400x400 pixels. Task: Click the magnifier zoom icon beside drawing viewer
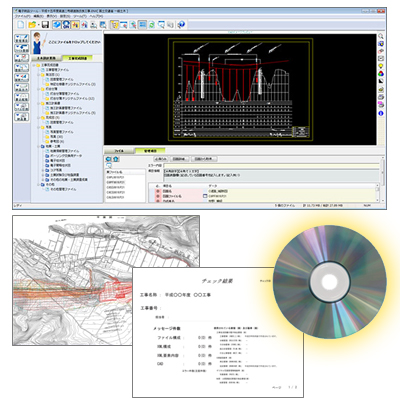[381, 36]
